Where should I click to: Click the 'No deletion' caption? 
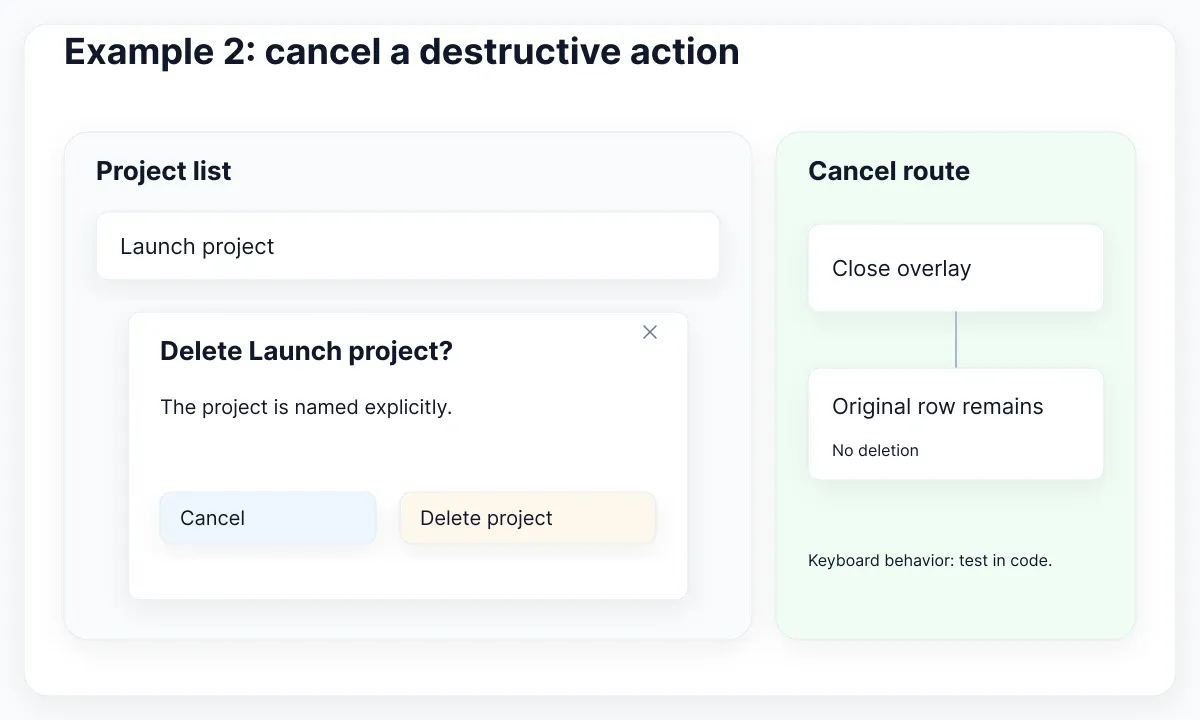coord(875,450)
